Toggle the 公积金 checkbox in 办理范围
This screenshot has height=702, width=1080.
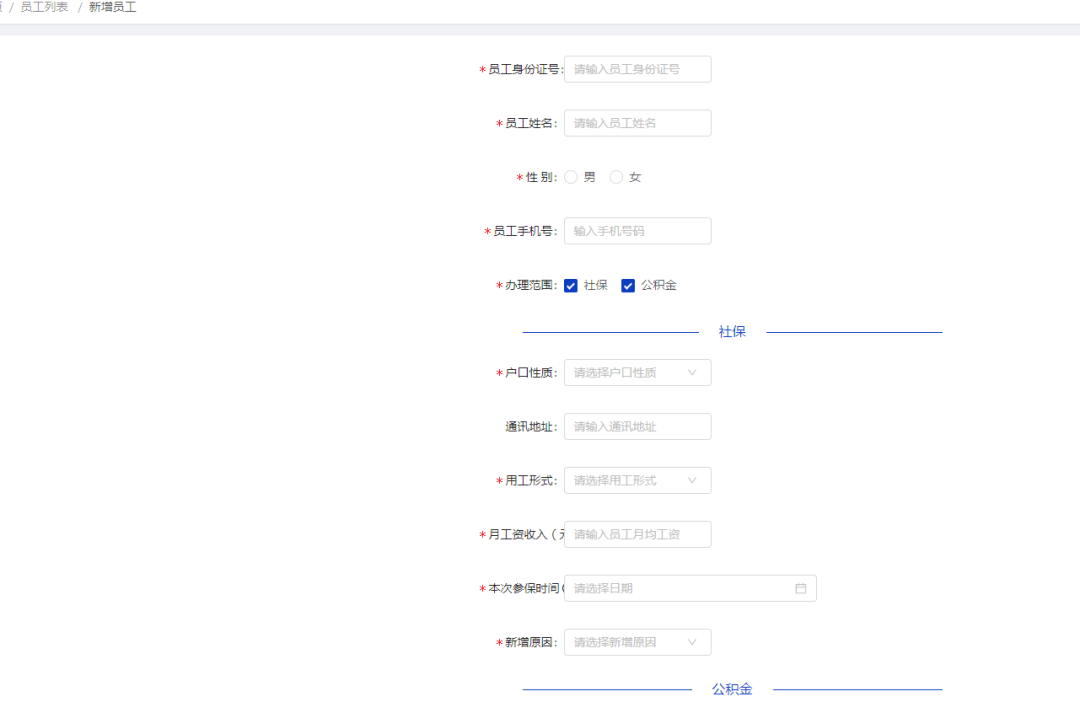[628, 286]
